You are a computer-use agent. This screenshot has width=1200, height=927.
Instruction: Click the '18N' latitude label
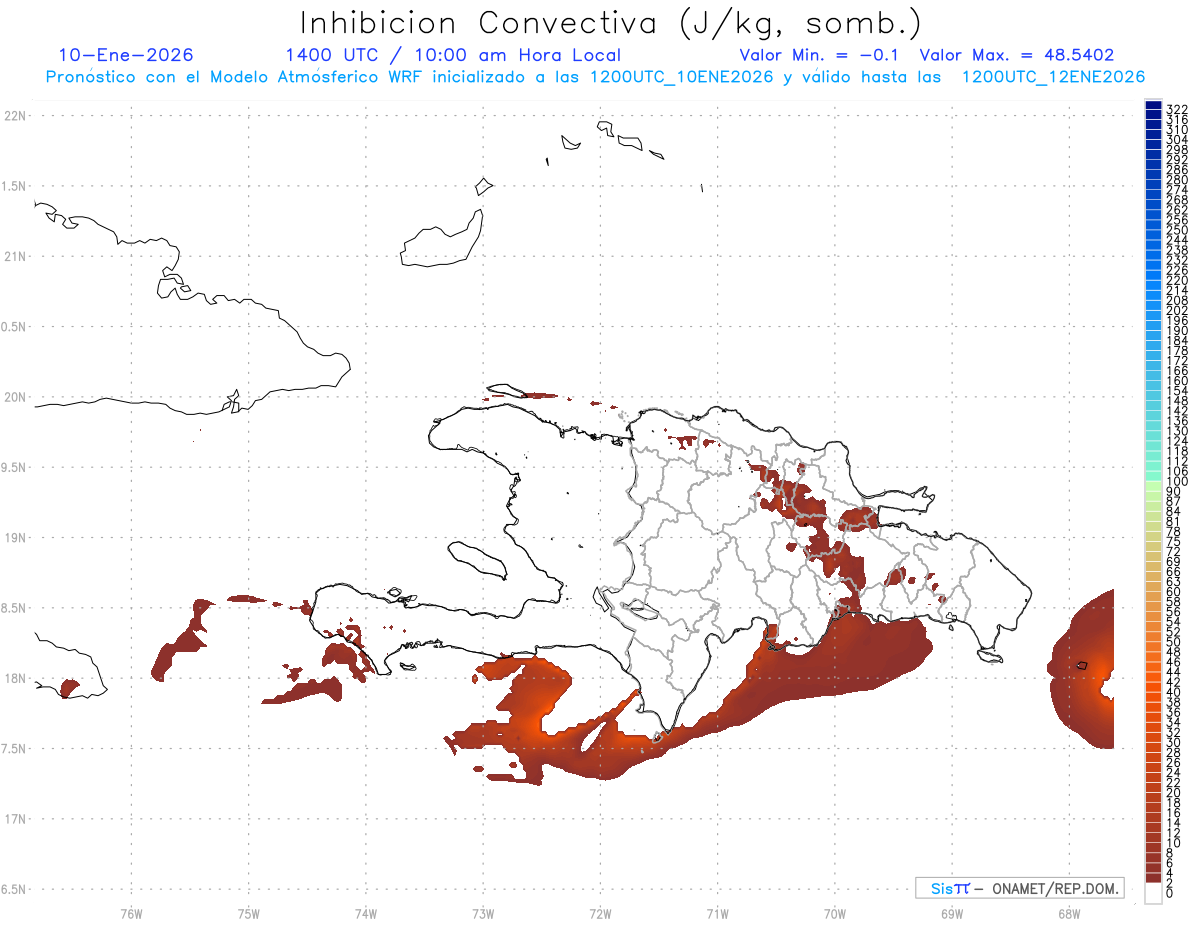pyautogui.click(x=14, y=678)
